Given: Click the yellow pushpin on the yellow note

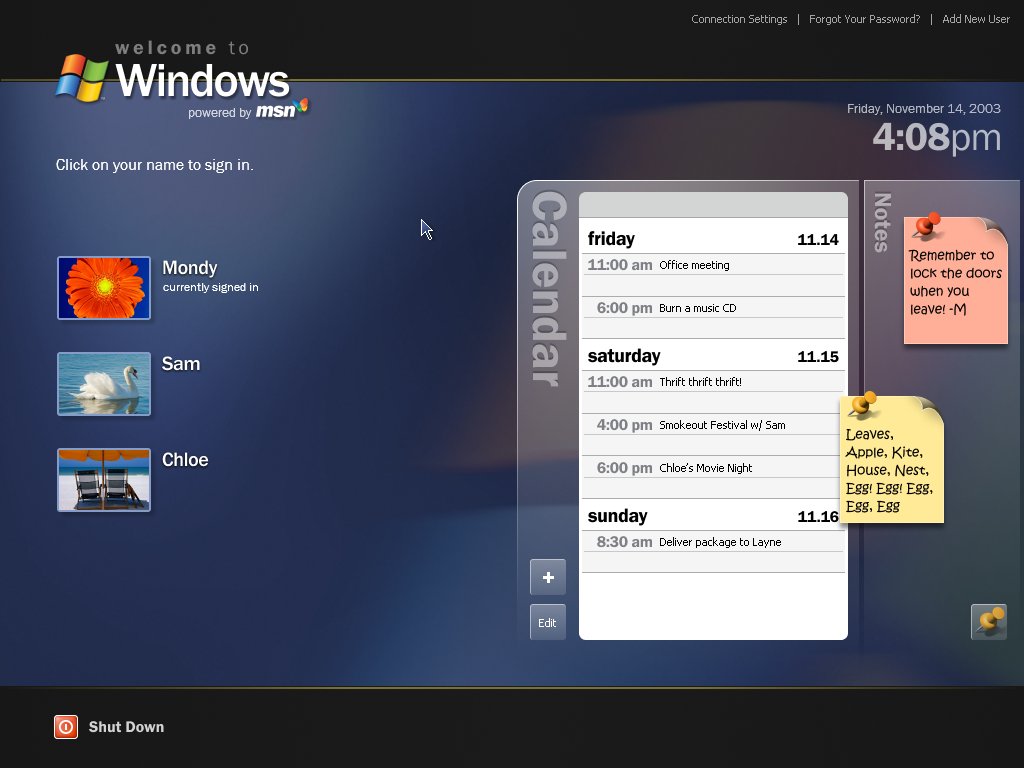Looking at the screenshot, I should (863, 405).
